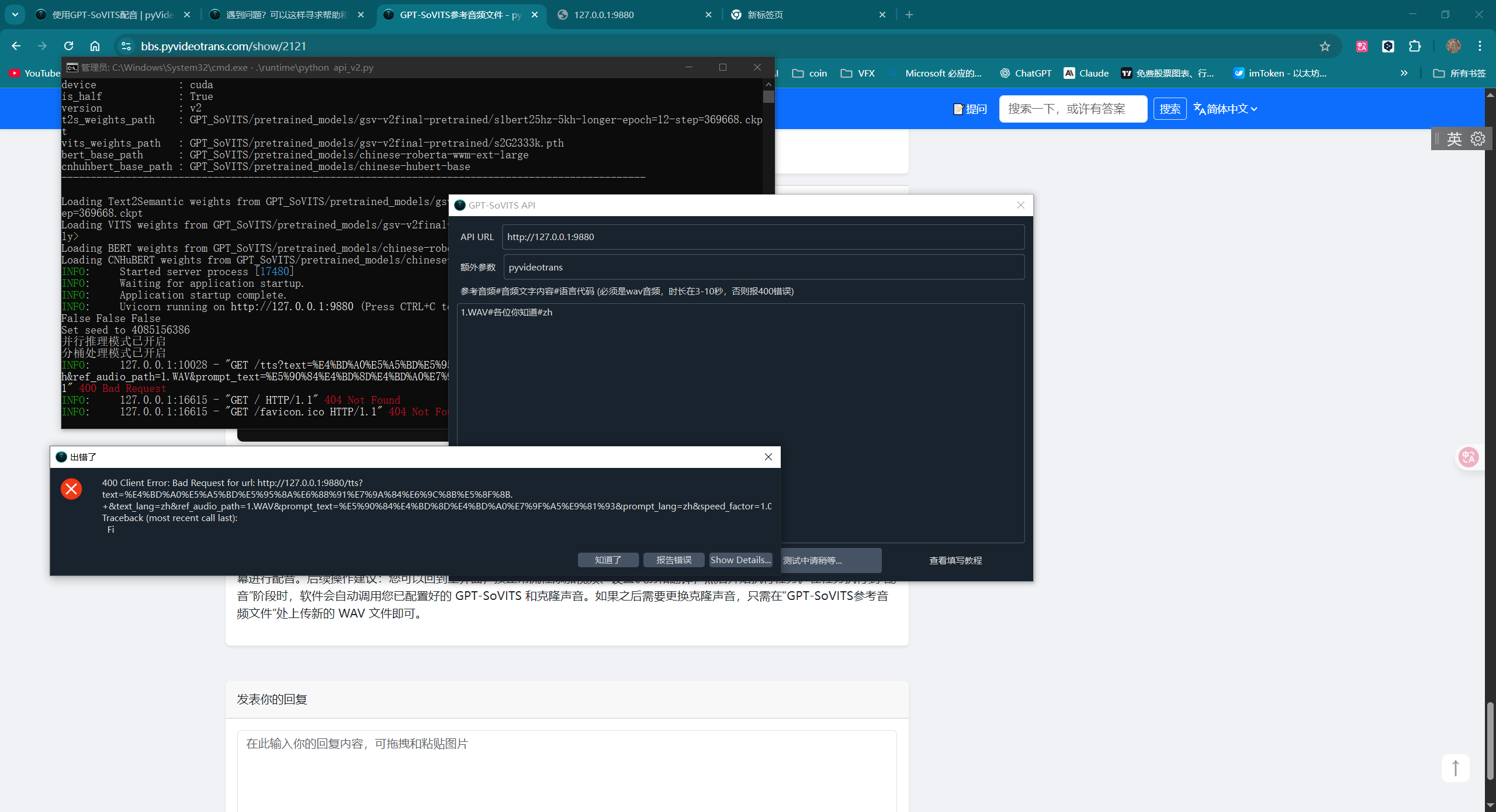
Task: Click the pink translate extension icon
Action: [x=1362, y=46]
